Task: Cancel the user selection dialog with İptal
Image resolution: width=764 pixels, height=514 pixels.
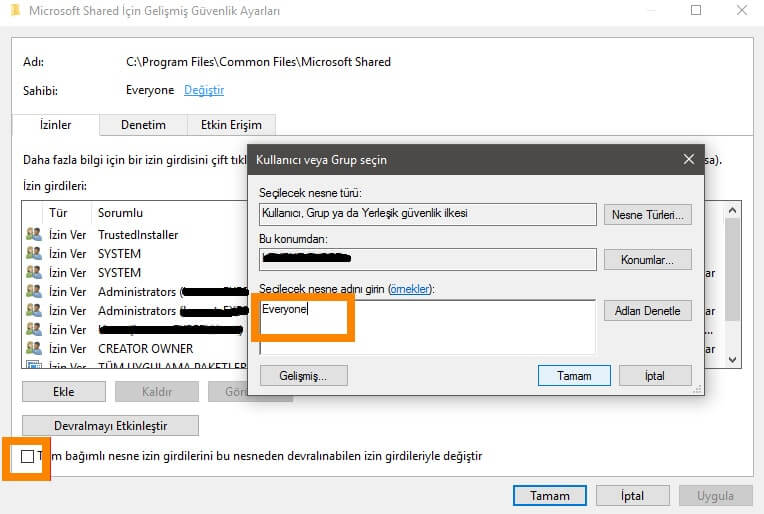Action: point(655,376)
